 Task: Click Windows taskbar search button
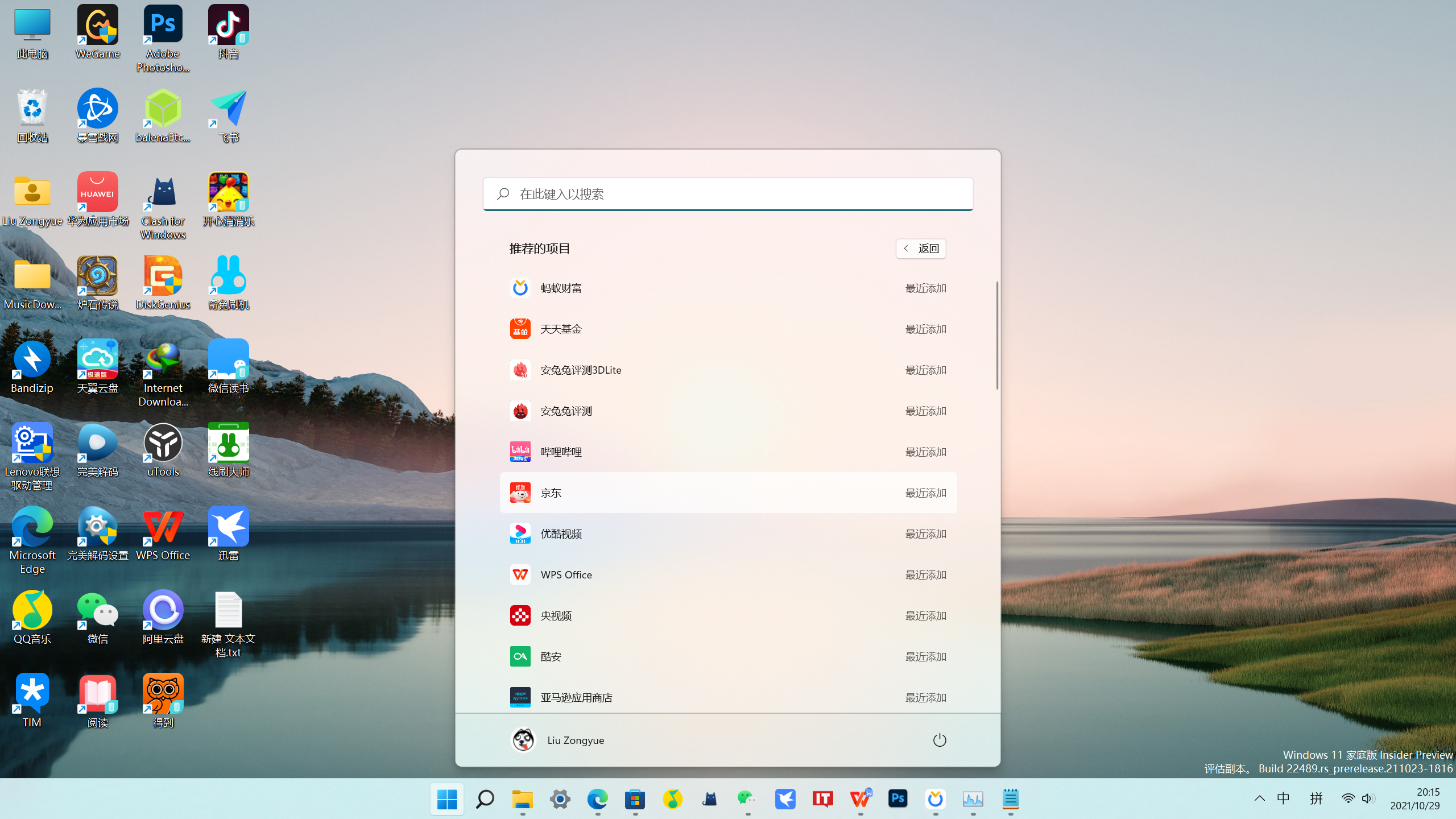coord(484,798)
